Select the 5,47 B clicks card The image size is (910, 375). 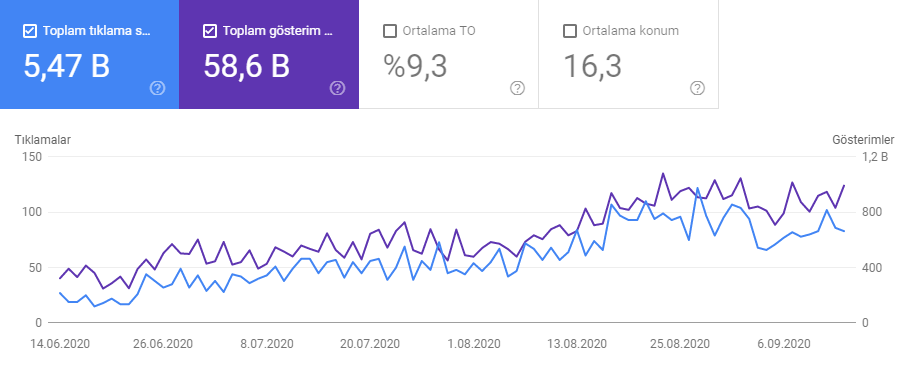coord(89,54)
